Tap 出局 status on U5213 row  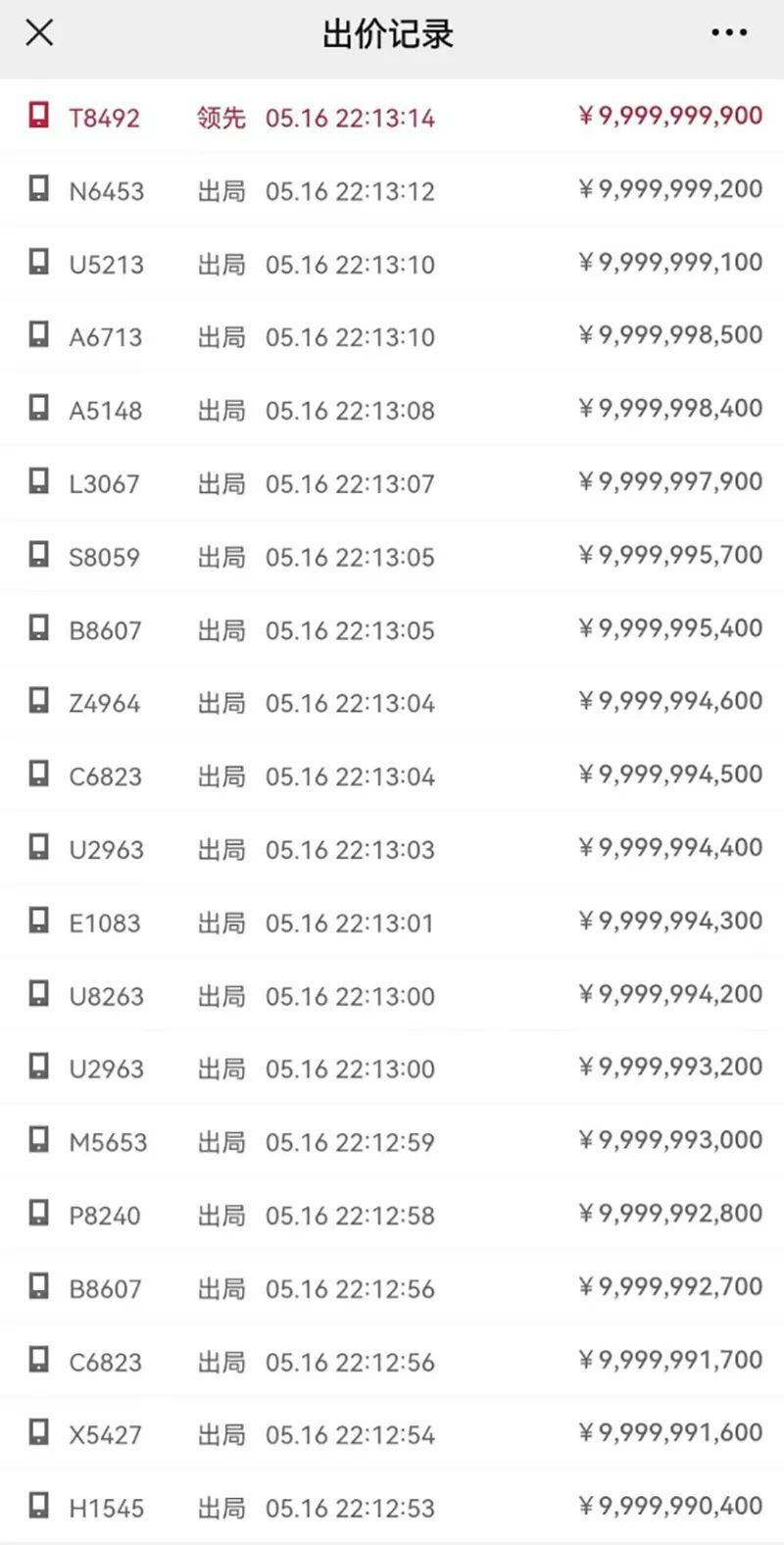220,264
